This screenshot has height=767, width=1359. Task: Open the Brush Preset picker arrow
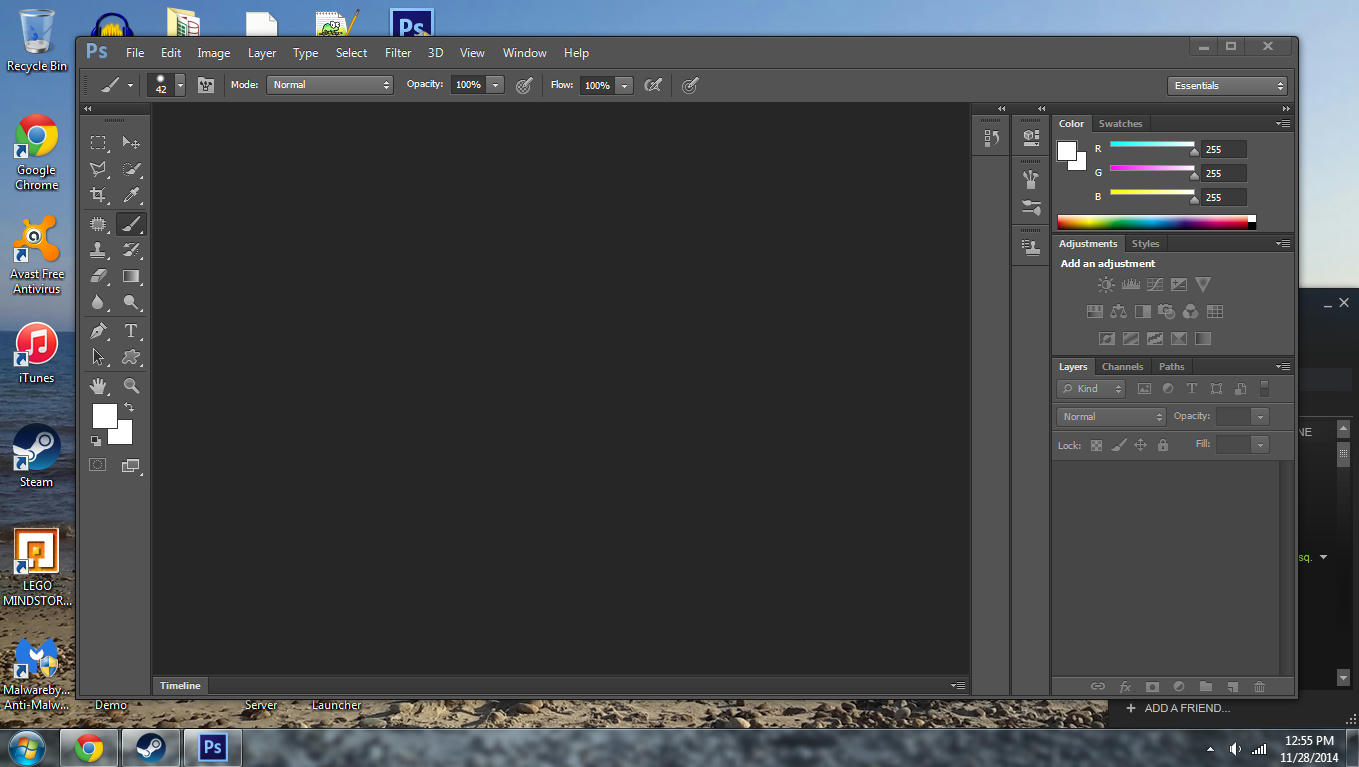pos(180,86)
